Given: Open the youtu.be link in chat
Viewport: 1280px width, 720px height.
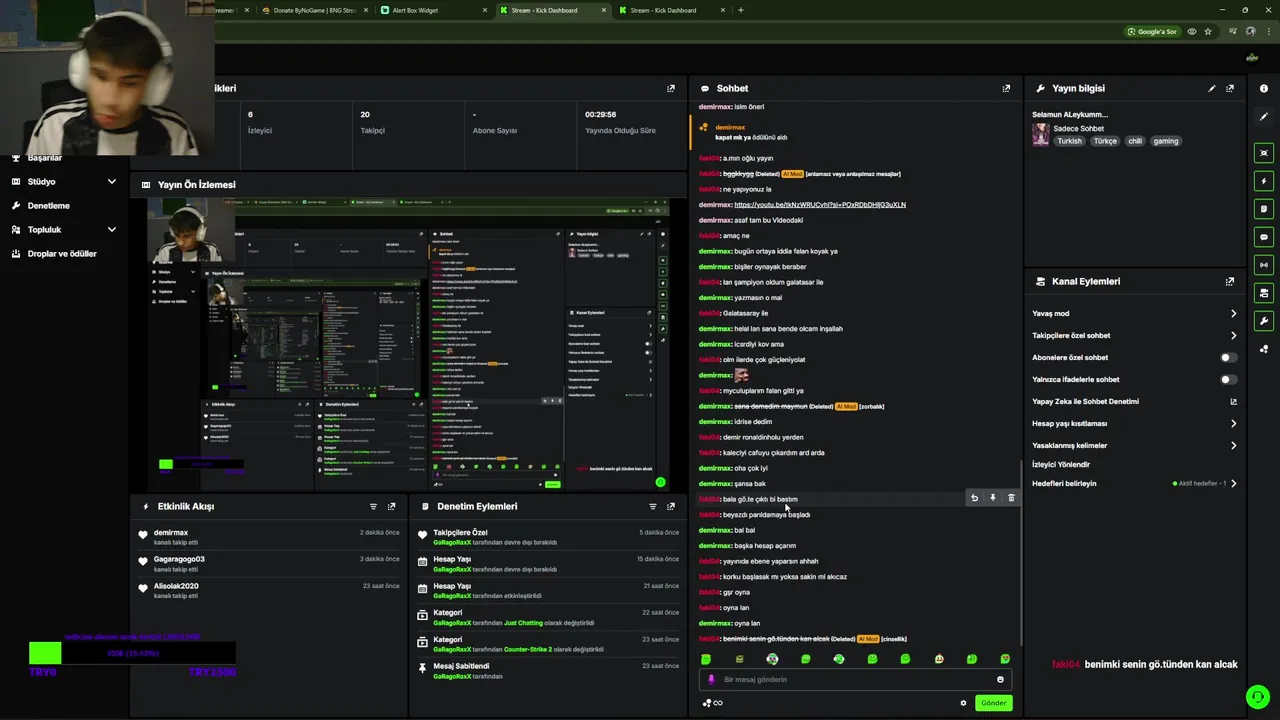Looking at the screenshot, I should (820, 204).
